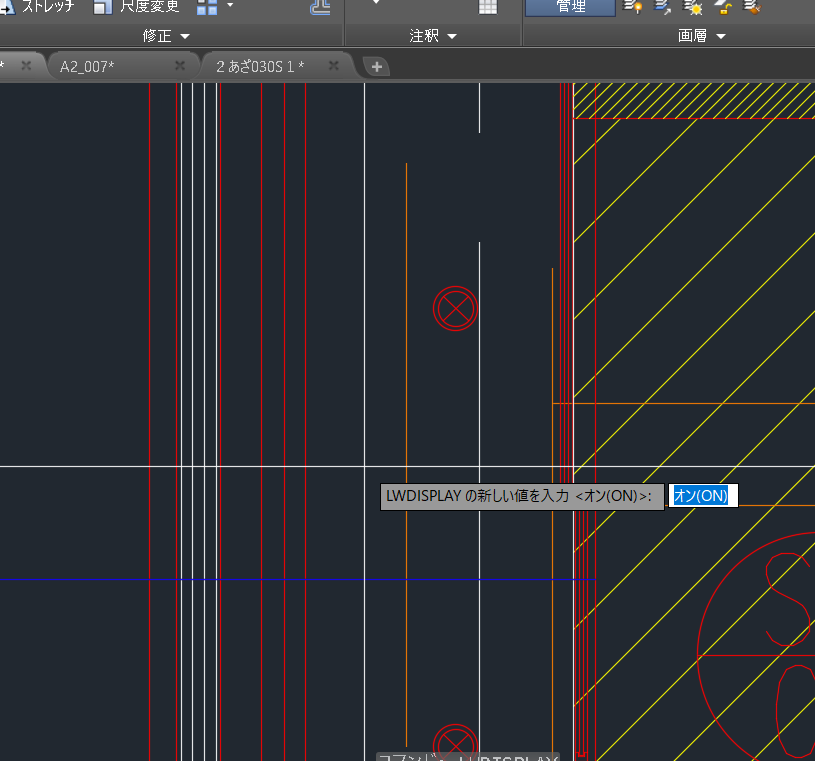The image size is (815, 761).
Task: Open the Array tool dropdown arrow
Action: click(x=230, y=6)
